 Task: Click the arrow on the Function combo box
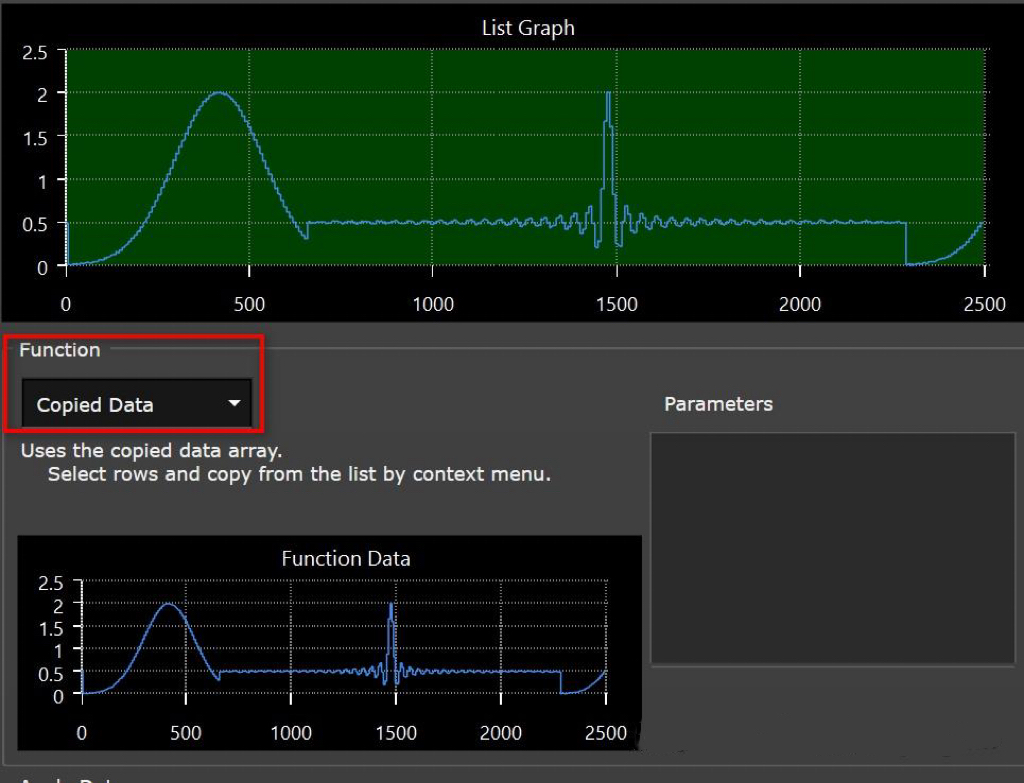[234, 404]
